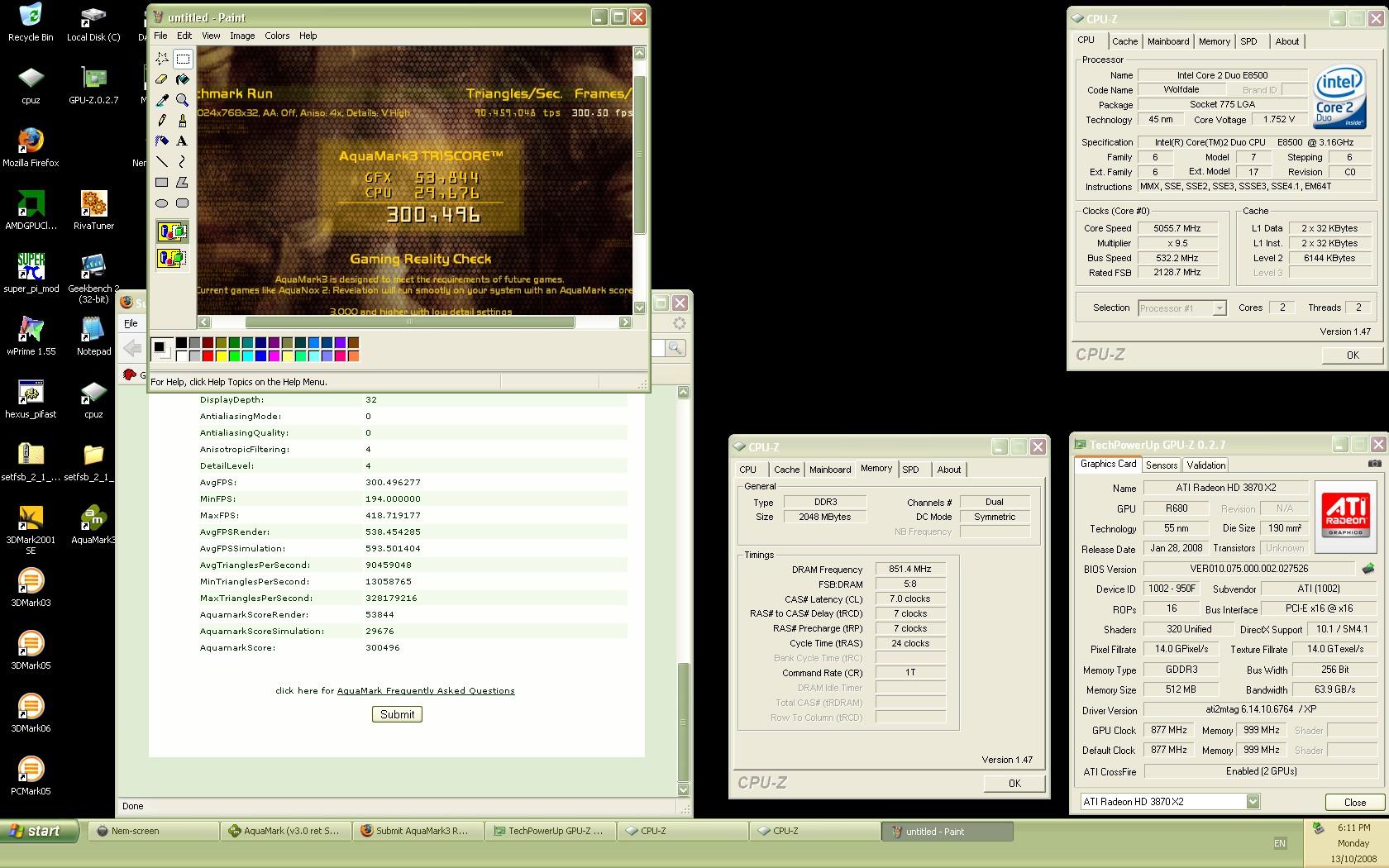
Task: Choose the Pencil tool in Paint
Action: tap(162, 121)
